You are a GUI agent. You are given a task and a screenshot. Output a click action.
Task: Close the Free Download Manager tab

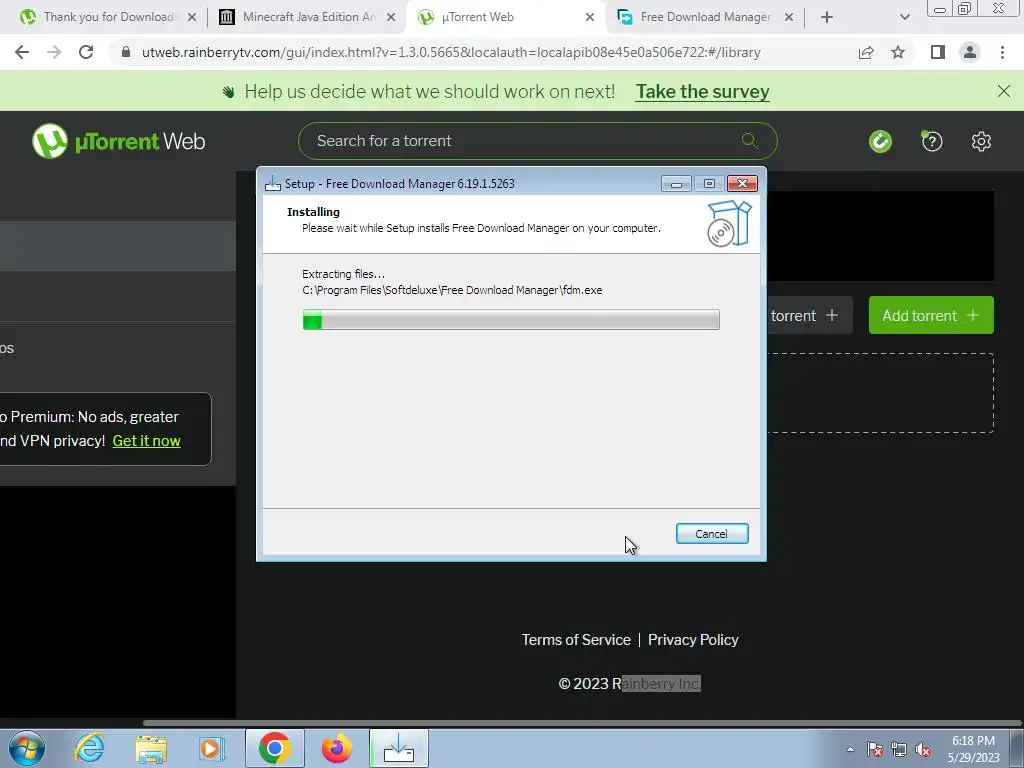(789, 18)
